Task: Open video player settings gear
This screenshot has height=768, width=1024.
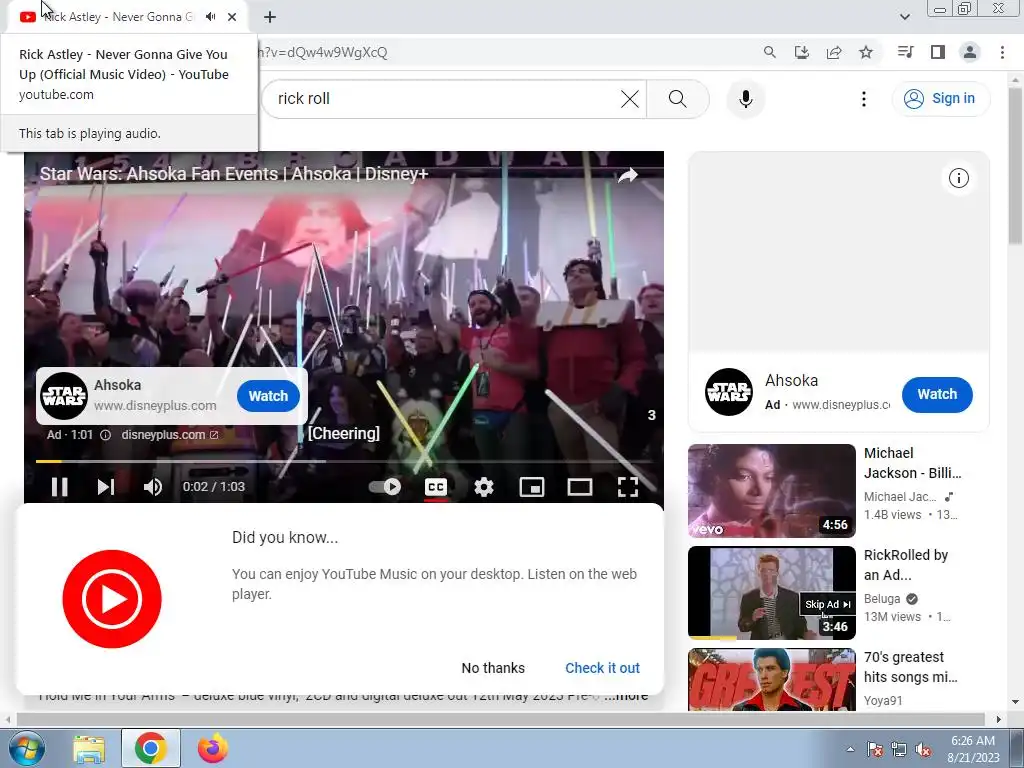Action: (x=484, y=487)
